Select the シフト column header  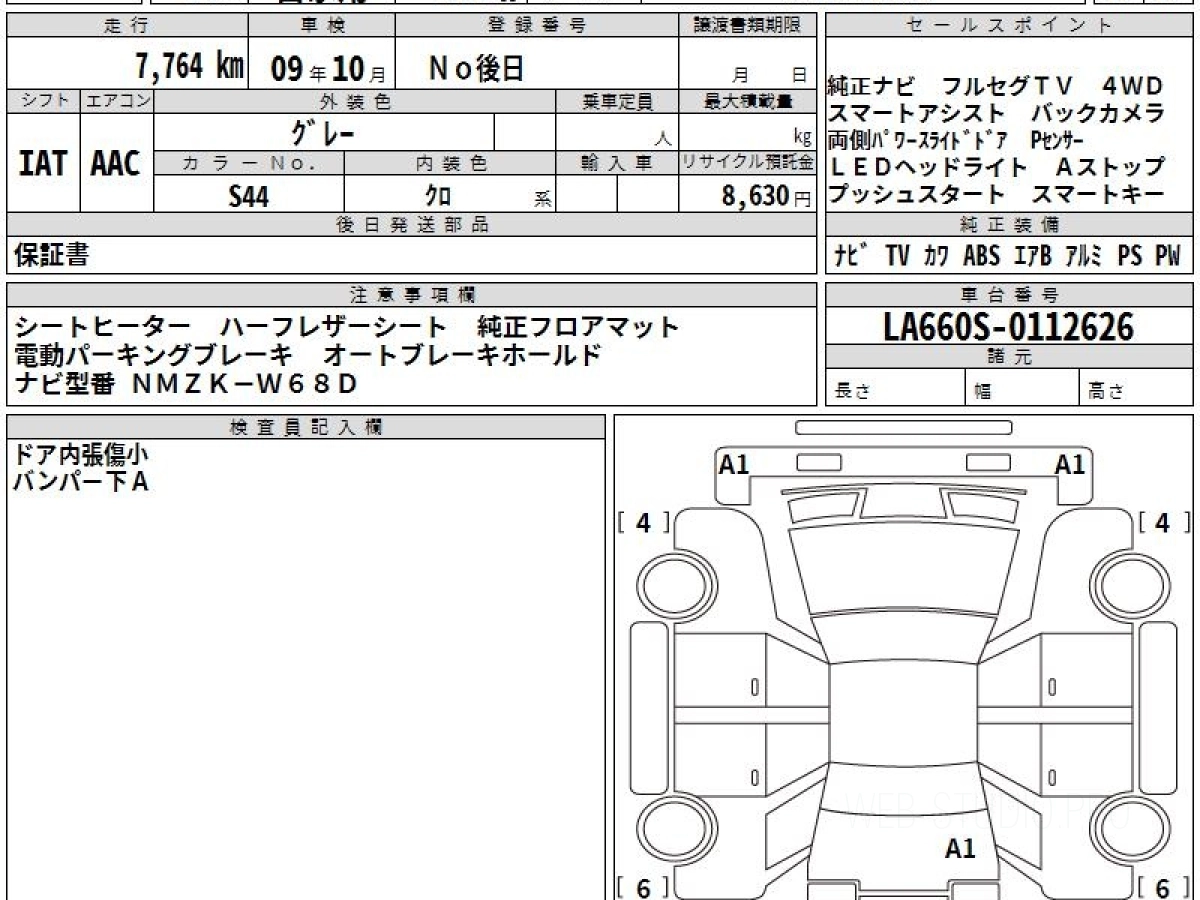pyautogui.click(x=43, y=101)
